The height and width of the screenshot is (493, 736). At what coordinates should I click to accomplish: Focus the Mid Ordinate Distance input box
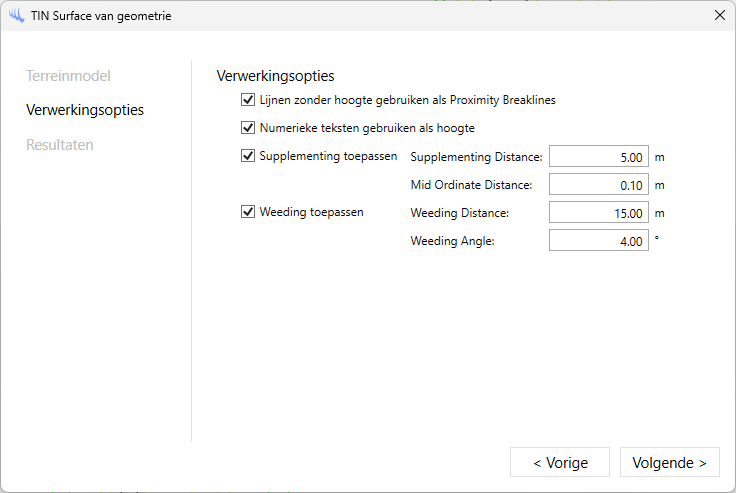coord(598,185)
